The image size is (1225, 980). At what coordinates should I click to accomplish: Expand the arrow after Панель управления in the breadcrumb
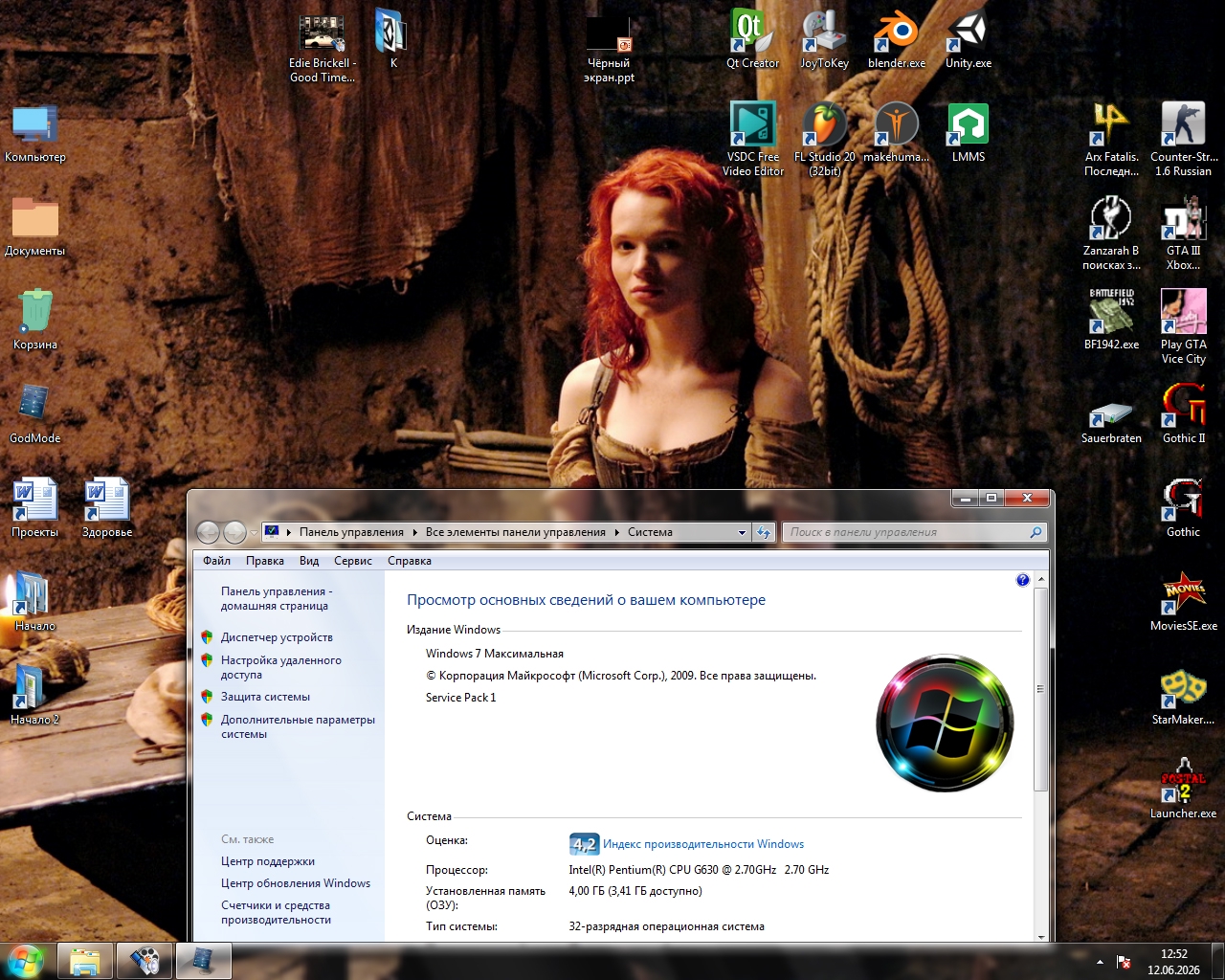415,532
